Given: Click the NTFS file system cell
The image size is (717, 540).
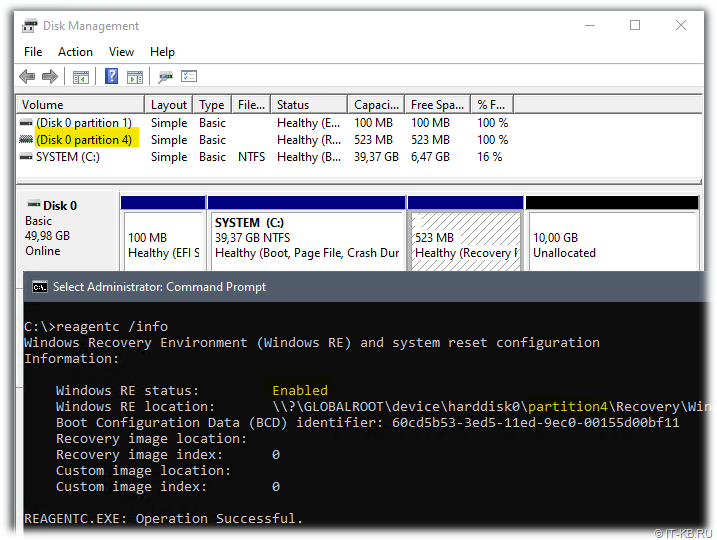Looking at the screenshot, I should point(251,157).
